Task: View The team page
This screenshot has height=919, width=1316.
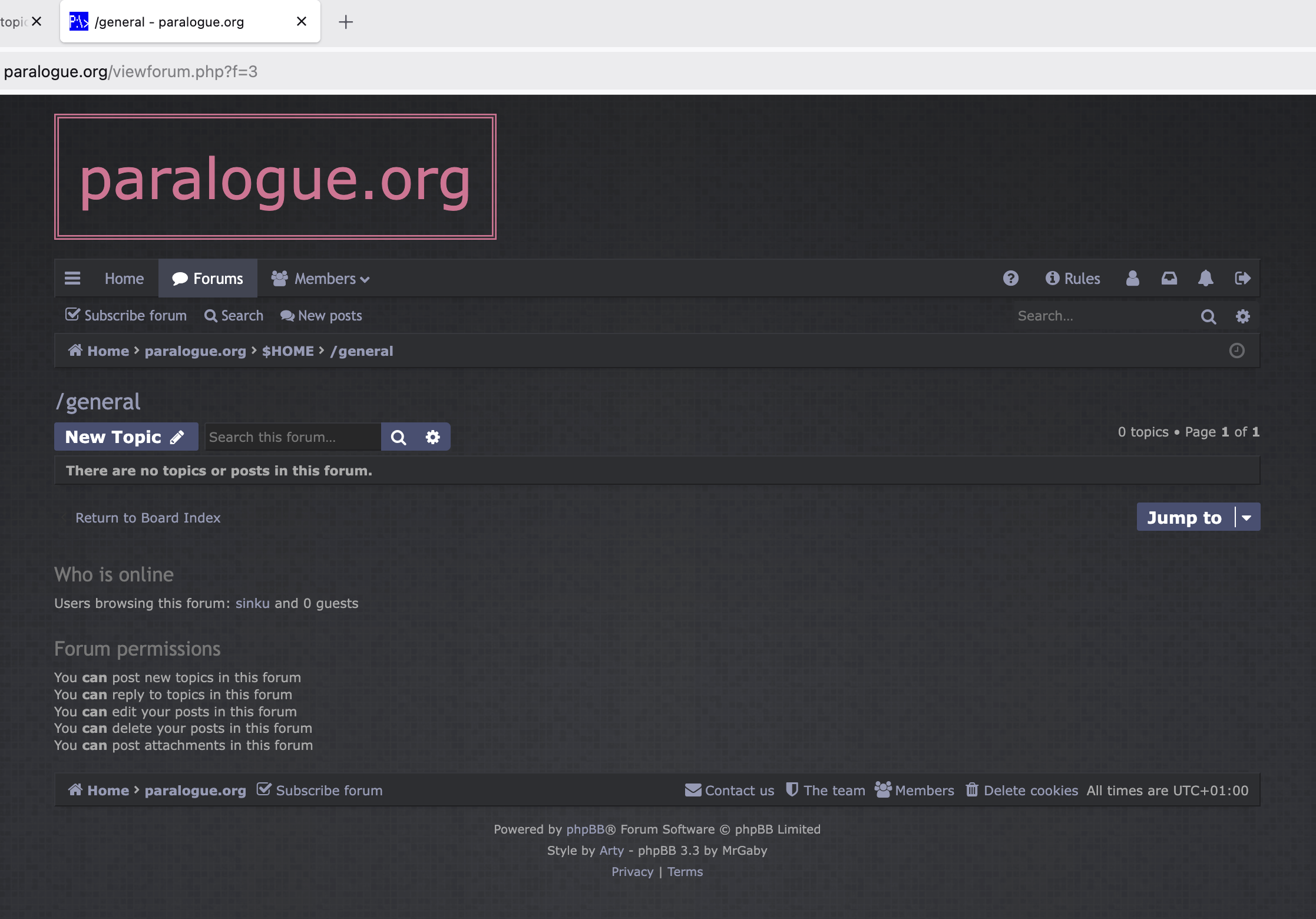Action: 826,791
